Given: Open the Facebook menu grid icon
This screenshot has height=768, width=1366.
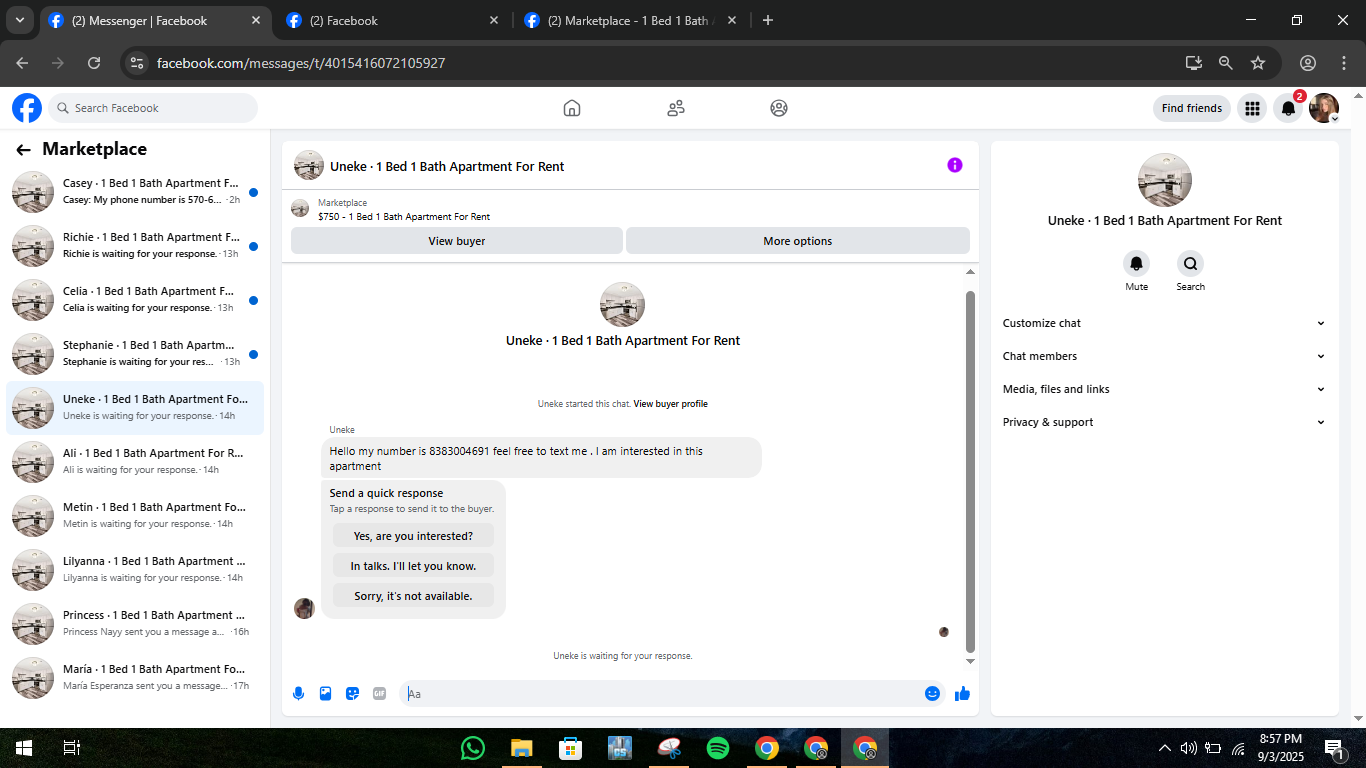Looking at the screenshot, I should (x=1252, y=108).
